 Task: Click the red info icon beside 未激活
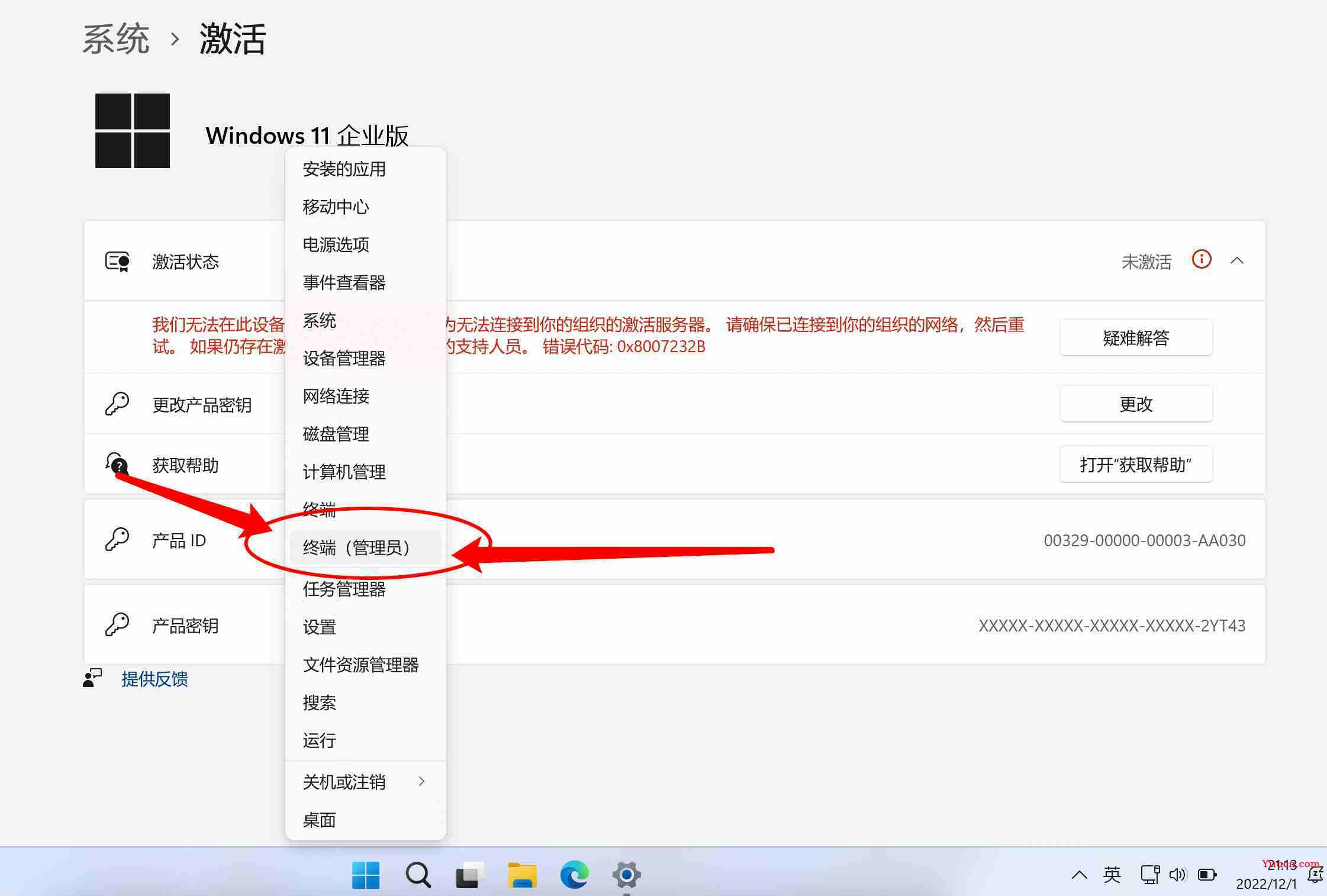(x=1202, y=259)
